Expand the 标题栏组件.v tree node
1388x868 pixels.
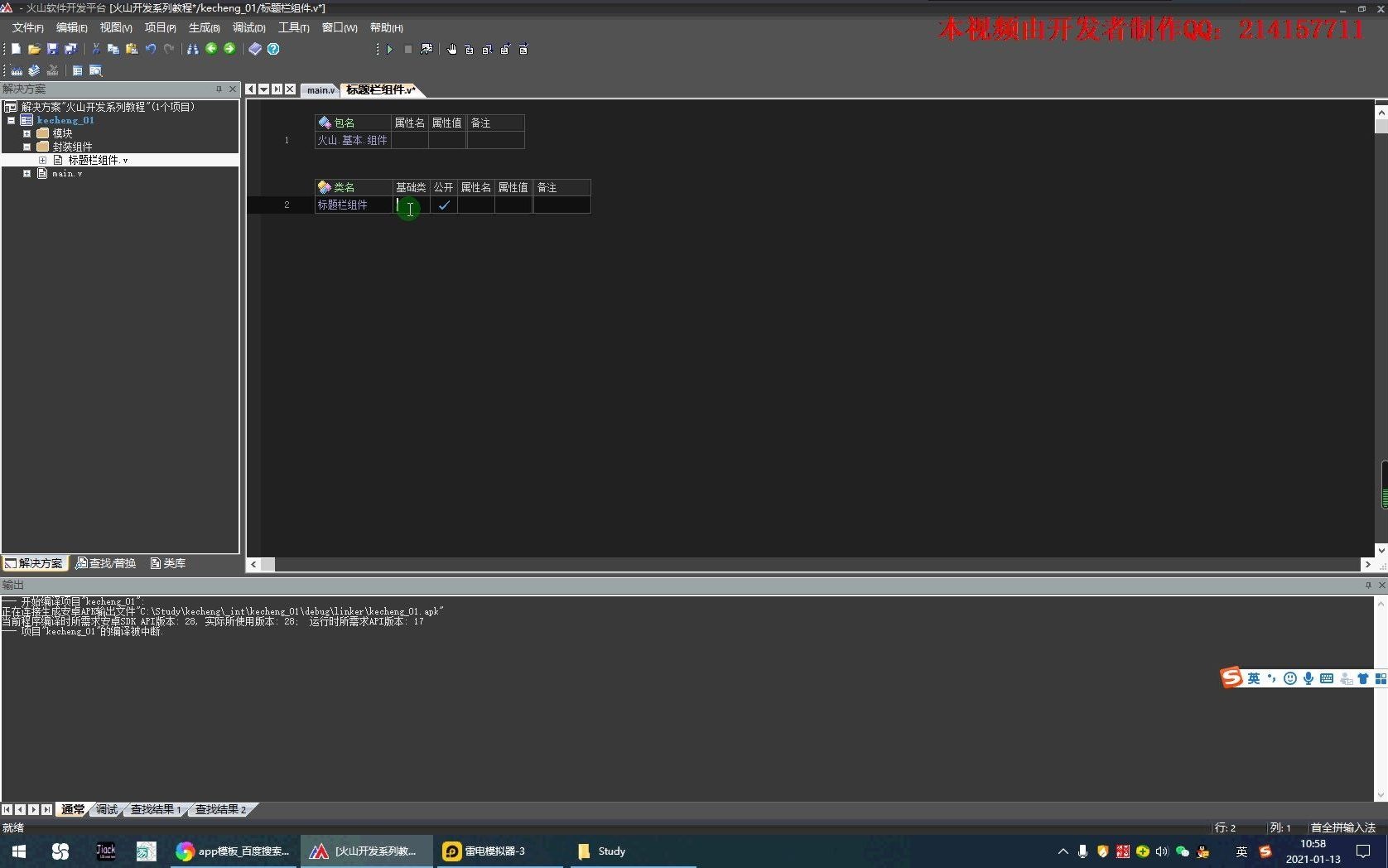click(42, 161)
